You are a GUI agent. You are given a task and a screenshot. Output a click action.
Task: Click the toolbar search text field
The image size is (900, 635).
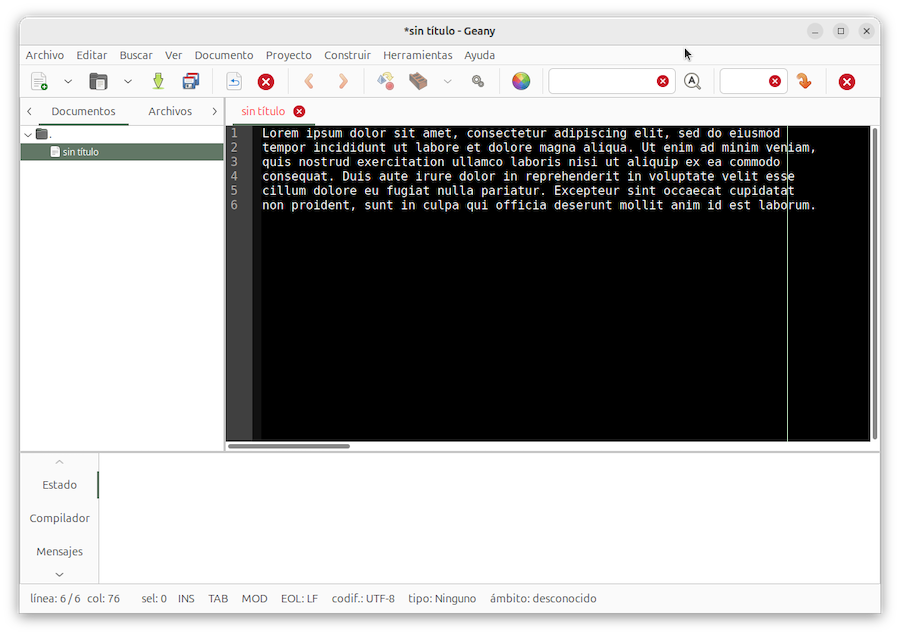coord(602,82)
